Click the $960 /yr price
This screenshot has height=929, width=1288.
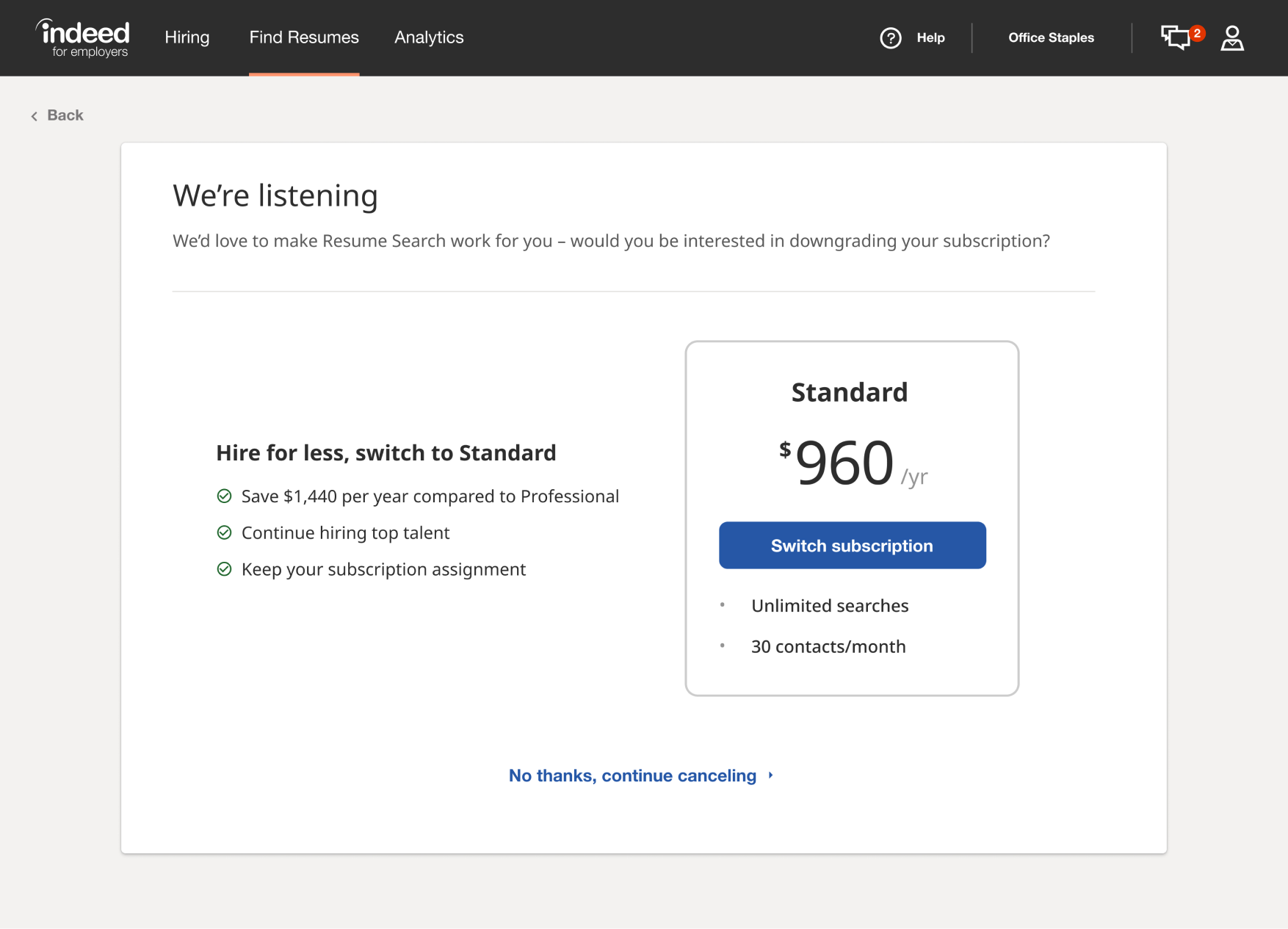[x=853, y=463]
